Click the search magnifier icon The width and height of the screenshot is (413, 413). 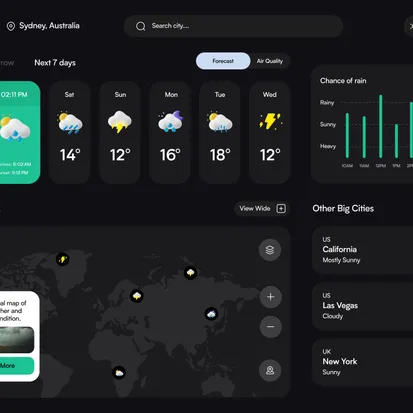(141, 26)
